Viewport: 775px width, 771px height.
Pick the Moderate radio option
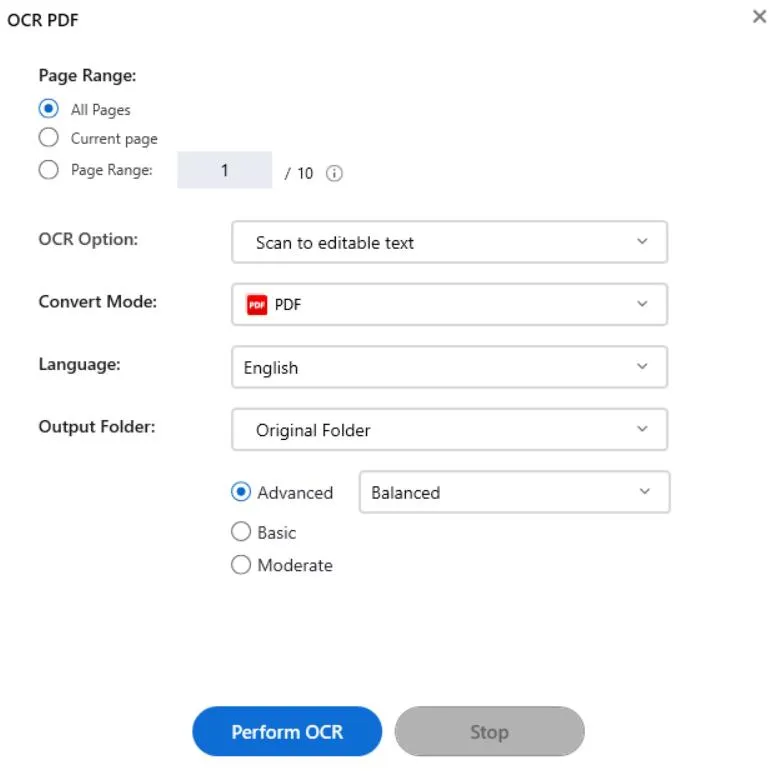click(x=241, y=565)
